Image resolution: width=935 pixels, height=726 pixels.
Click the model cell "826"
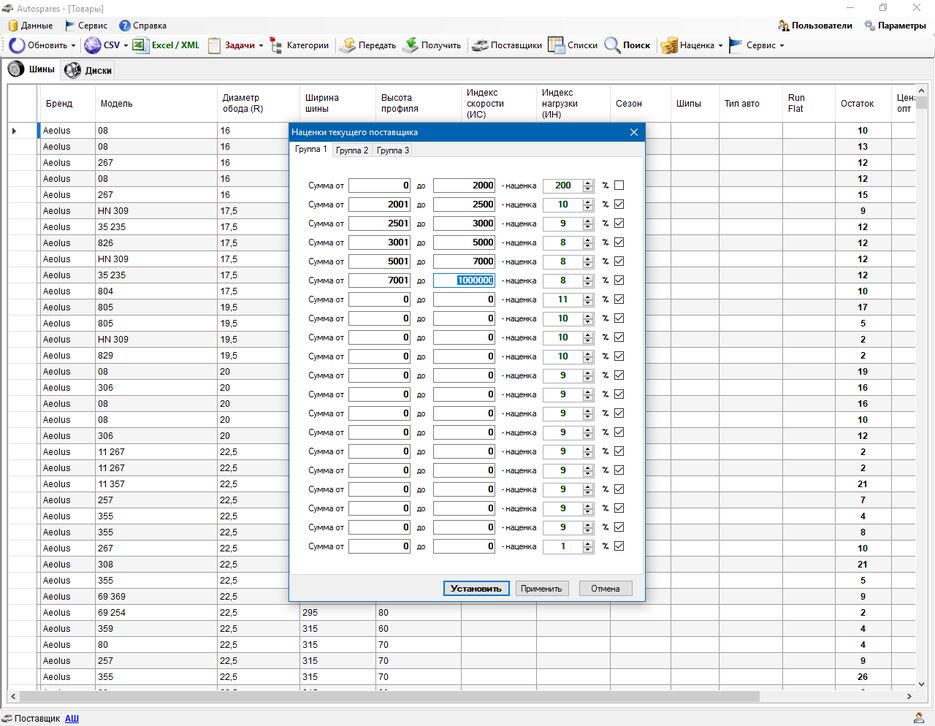coord(156,243)
